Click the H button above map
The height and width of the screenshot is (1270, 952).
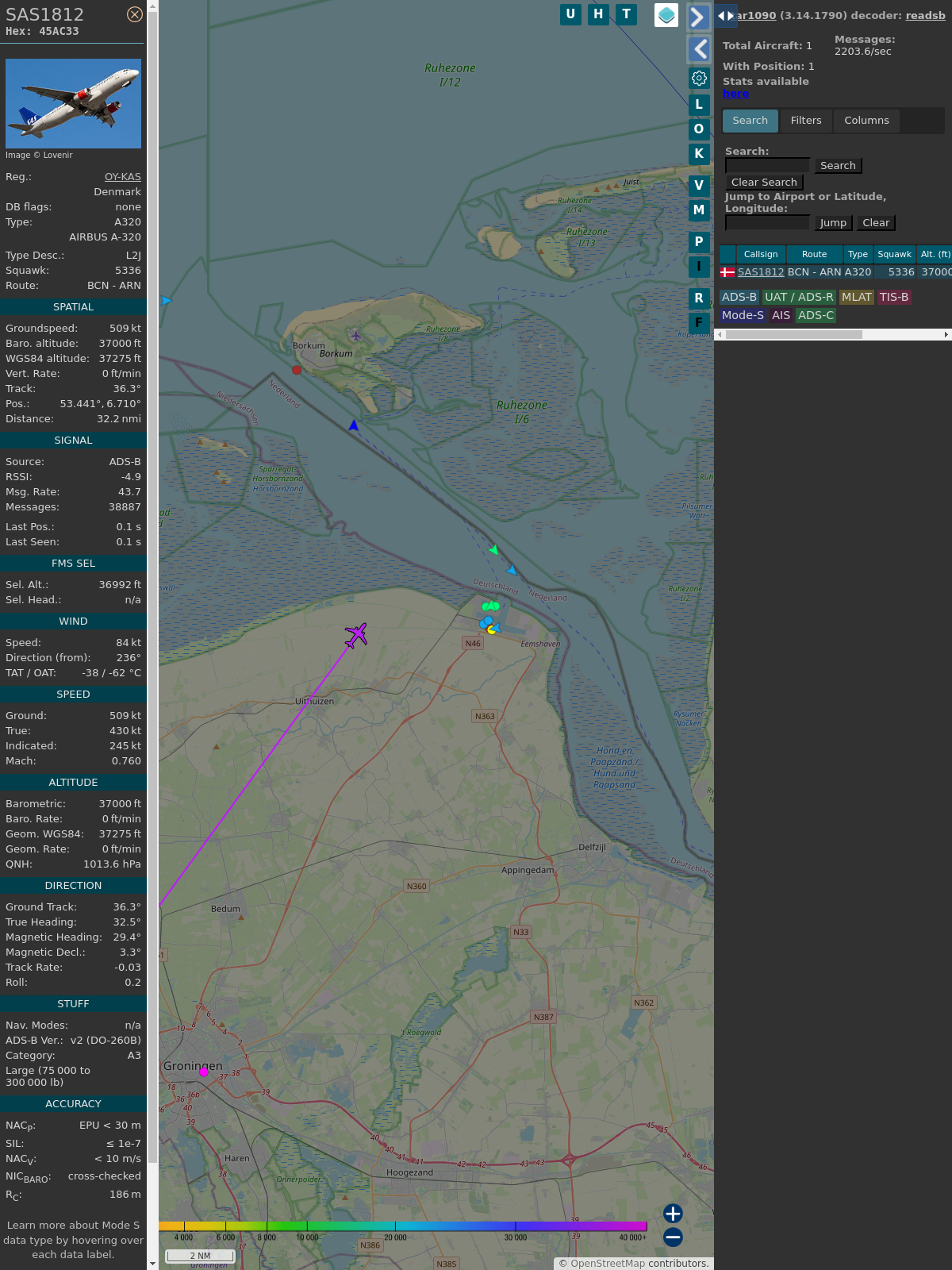(598, 14)
